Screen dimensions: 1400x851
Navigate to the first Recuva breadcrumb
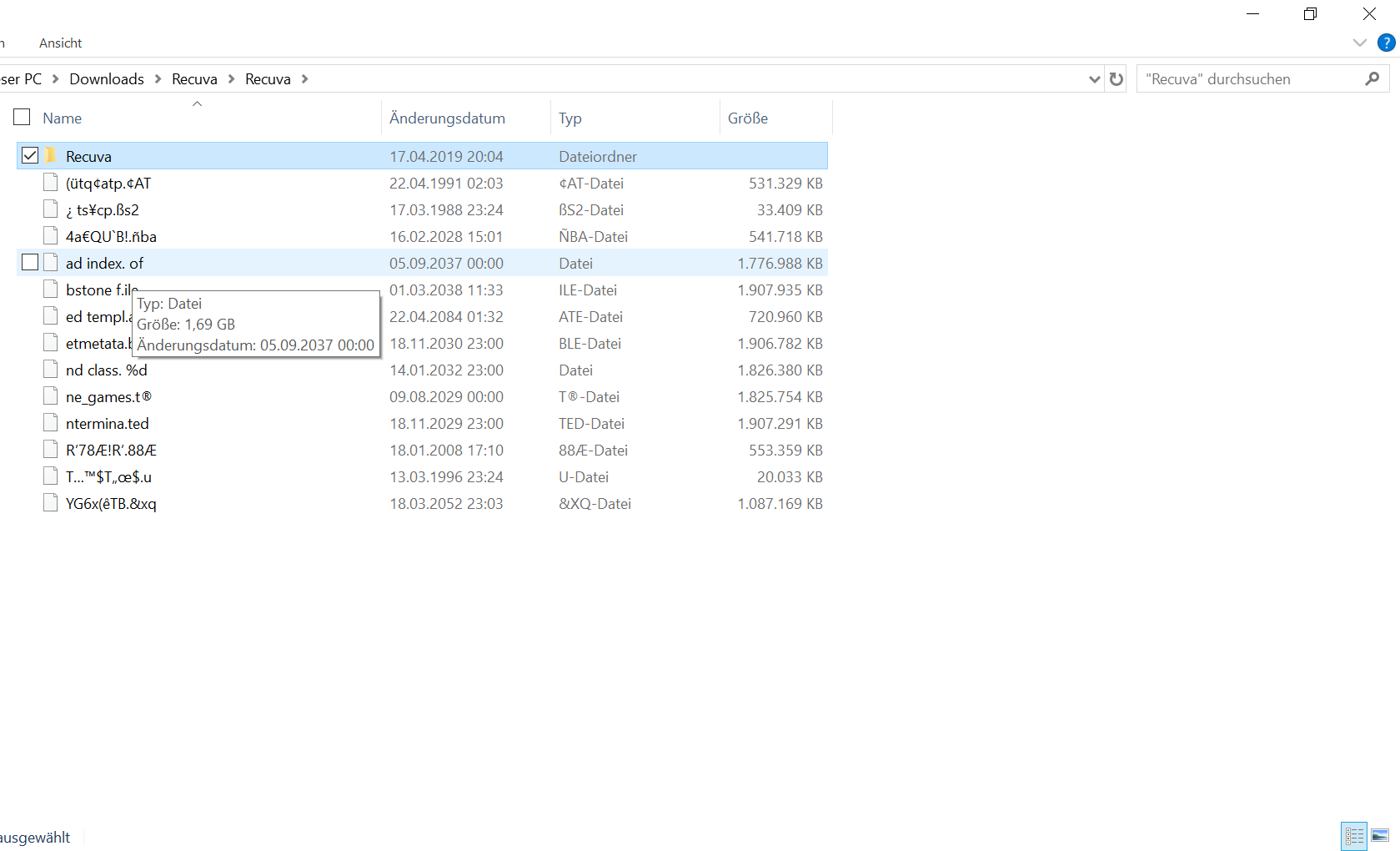coord(194,79)
